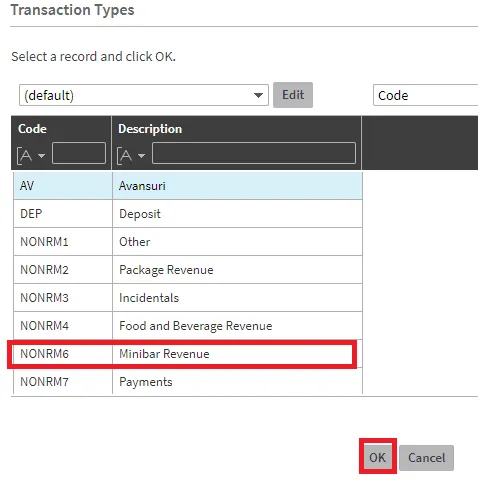Open the Code column filter operator dropdown

[31, 156]
